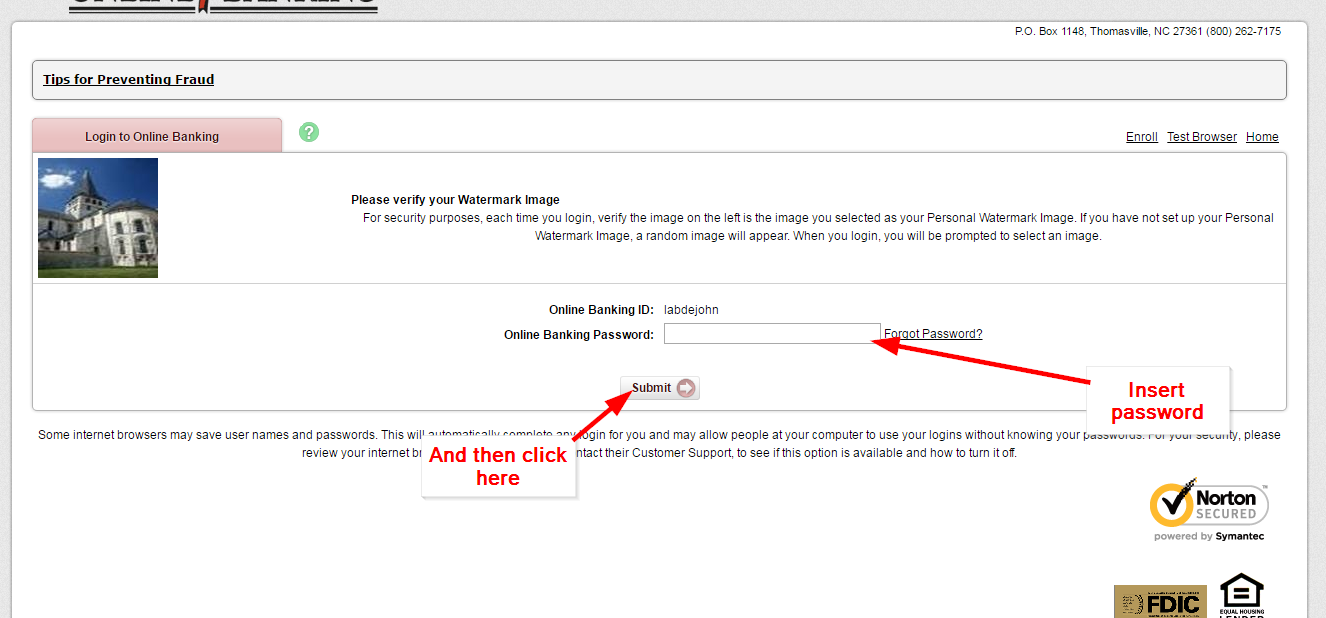Screen dimensions: 1326x618
Task: Switch to the Login to Online Banking tab
Action: (152, 136)
